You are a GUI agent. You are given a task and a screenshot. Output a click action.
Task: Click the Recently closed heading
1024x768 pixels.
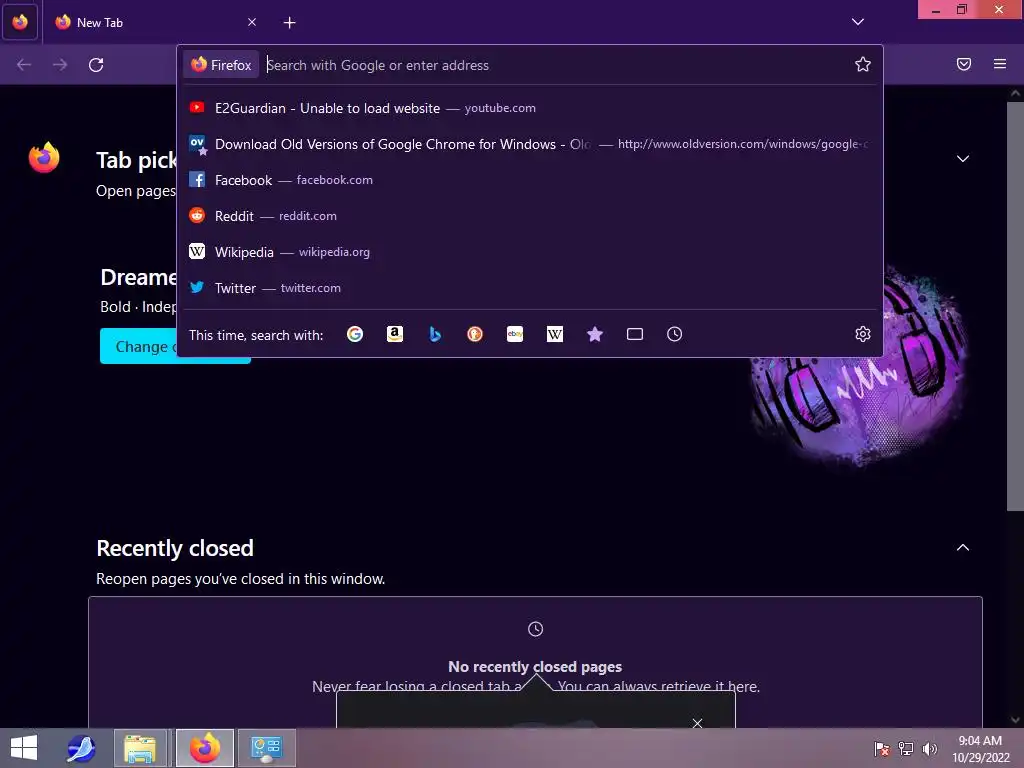pyautogui.click(x=175, y=548)
